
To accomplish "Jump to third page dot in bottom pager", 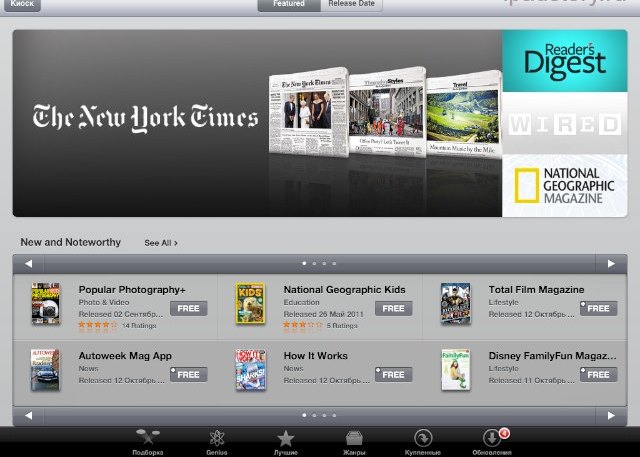I will coord(324,415).
